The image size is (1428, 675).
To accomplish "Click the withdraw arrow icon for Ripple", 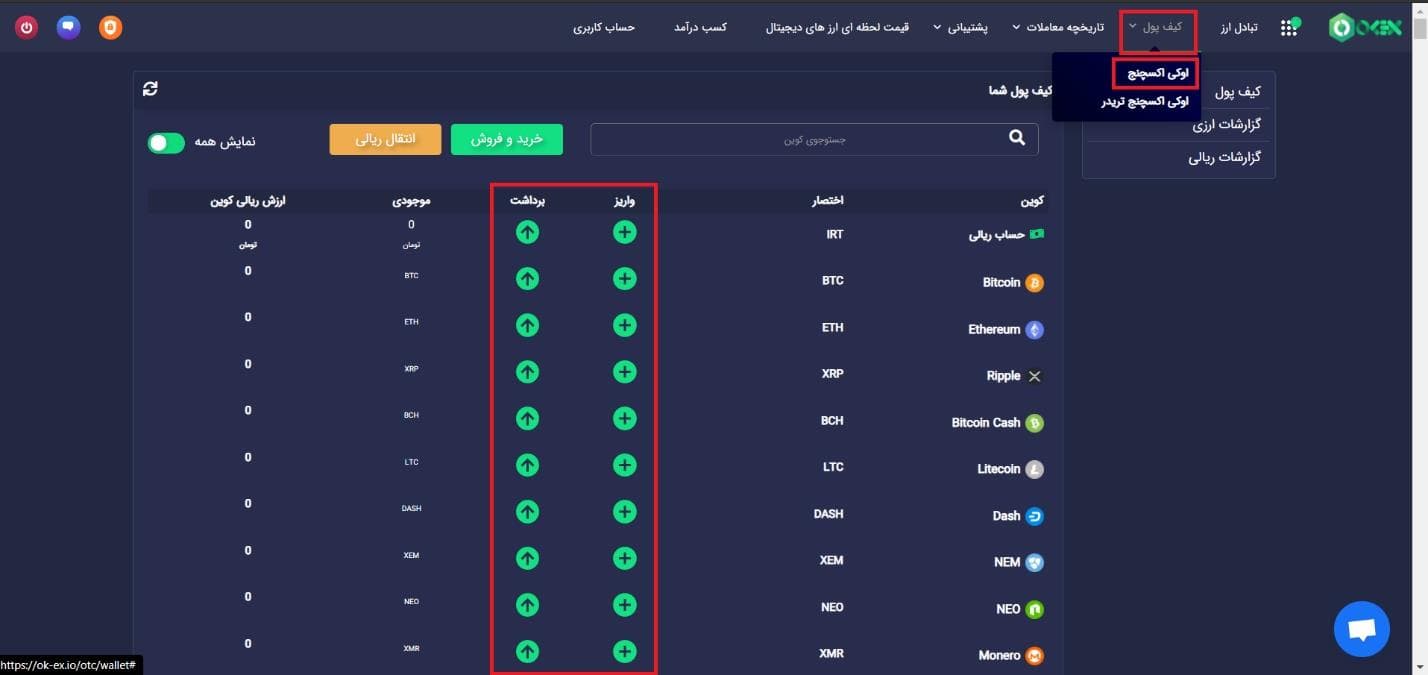I will coord(527,372).
